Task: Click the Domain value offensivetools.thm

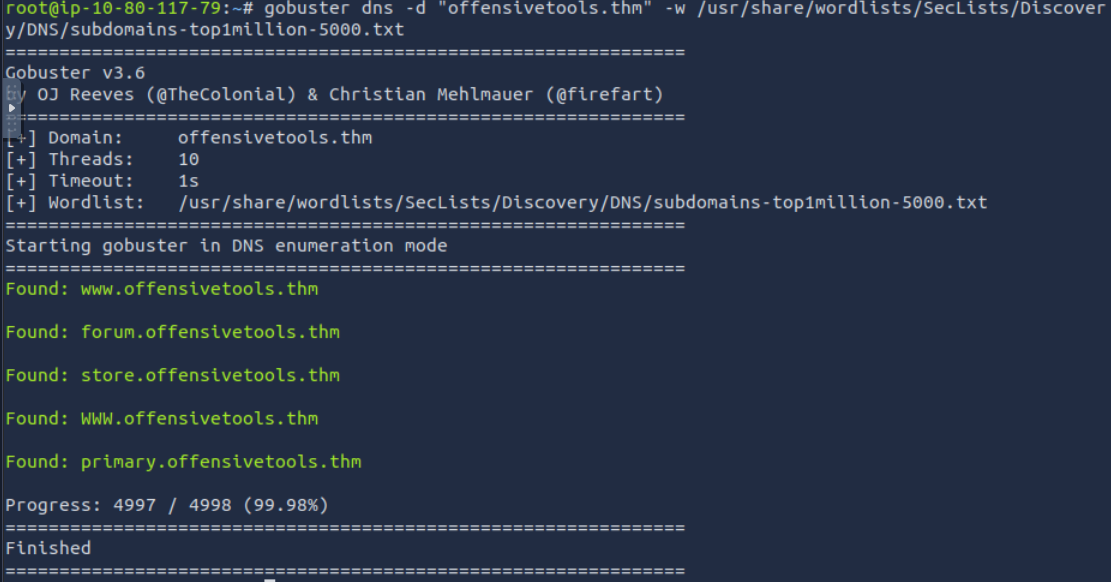Action: [x=275, y=138]
